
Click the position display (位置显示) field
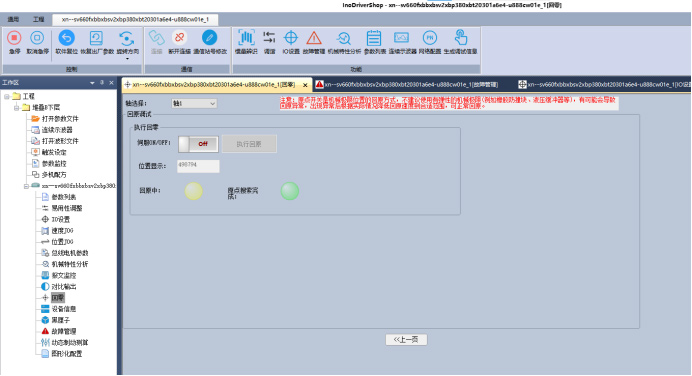(x=198, y=166)
